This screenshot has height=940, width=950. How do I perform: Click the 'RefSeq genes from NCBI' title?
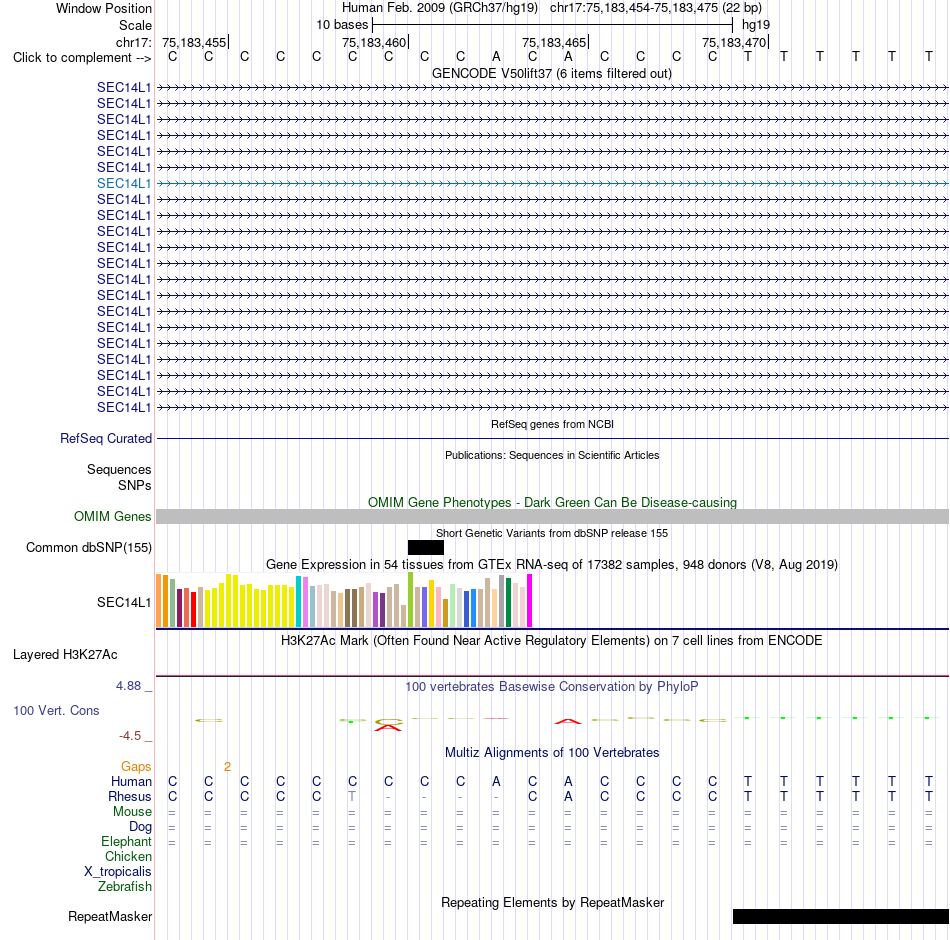(x=552, y=424)
